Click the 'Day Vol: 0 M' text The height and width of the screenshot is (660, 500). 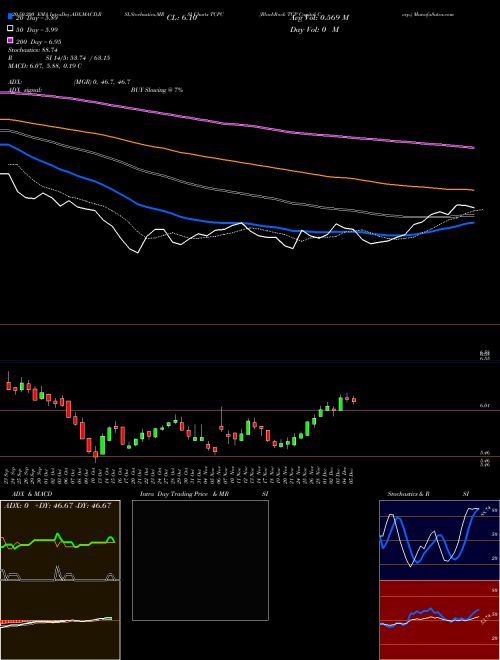click(x=314, y=29)
